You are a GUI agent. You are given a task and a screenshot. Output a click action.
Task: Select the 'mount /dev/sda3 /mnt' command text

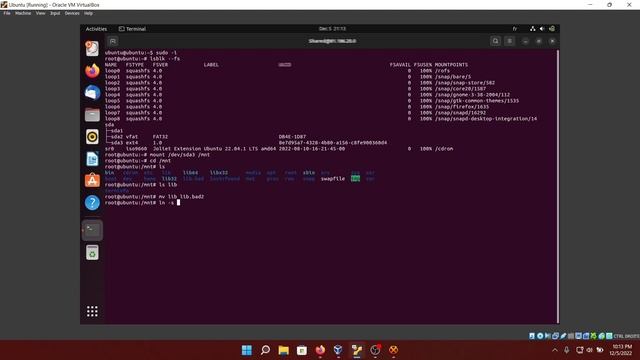(180, 155)
